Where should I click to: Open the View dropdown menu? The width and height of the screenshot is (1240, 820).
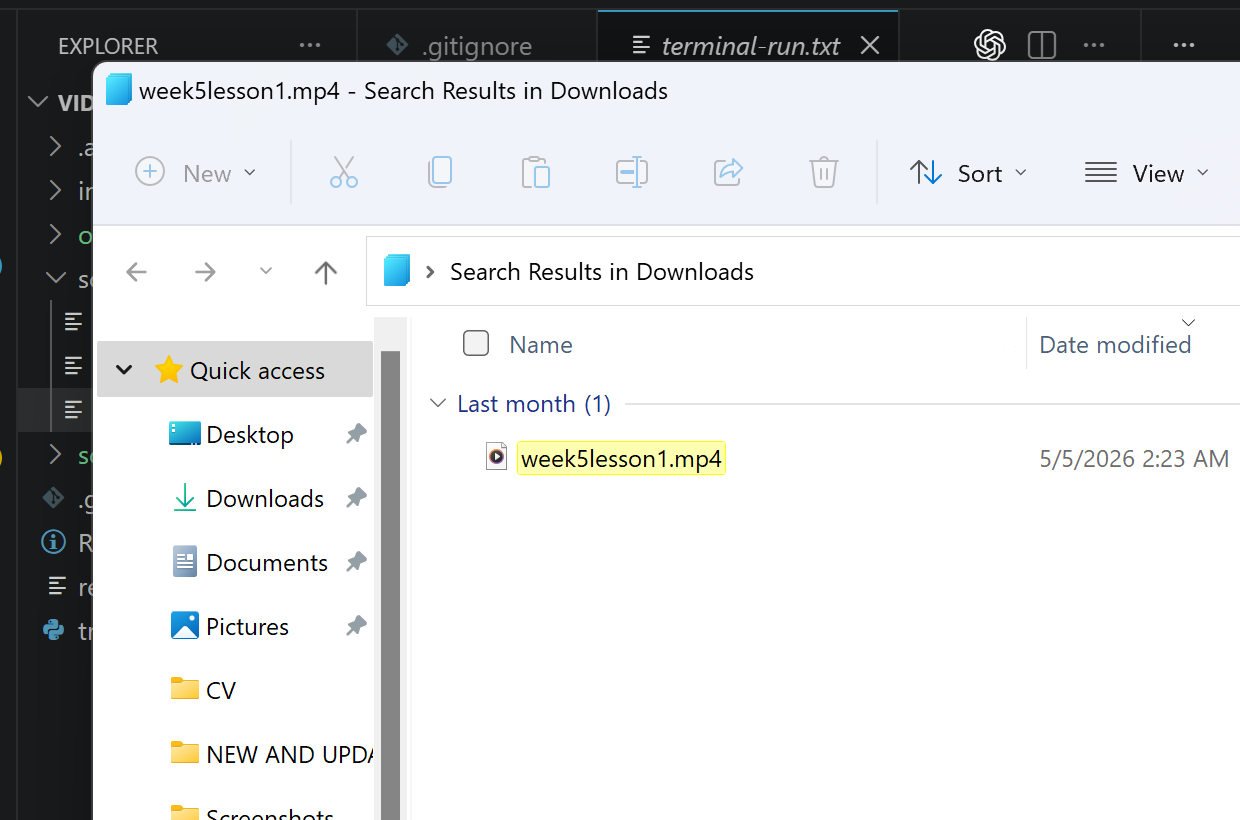click(1148, 173)
